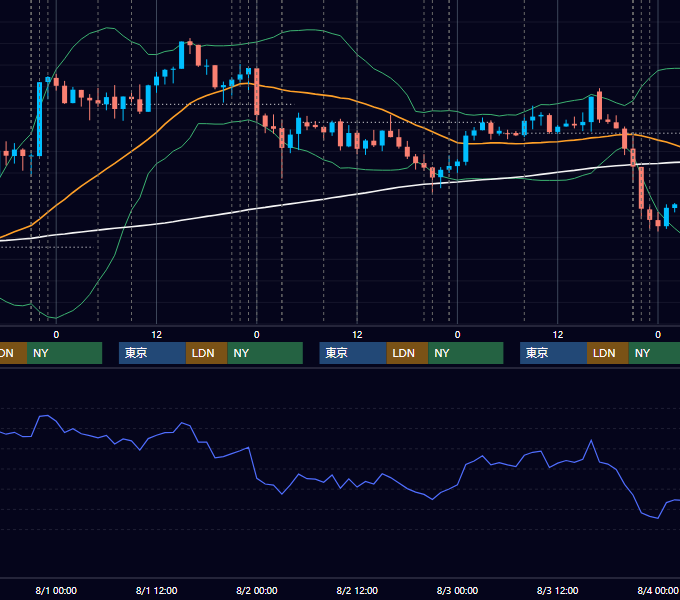
Task: Select the NY session block spanning 8/3 00:00
Action: (x=466, y=353)
